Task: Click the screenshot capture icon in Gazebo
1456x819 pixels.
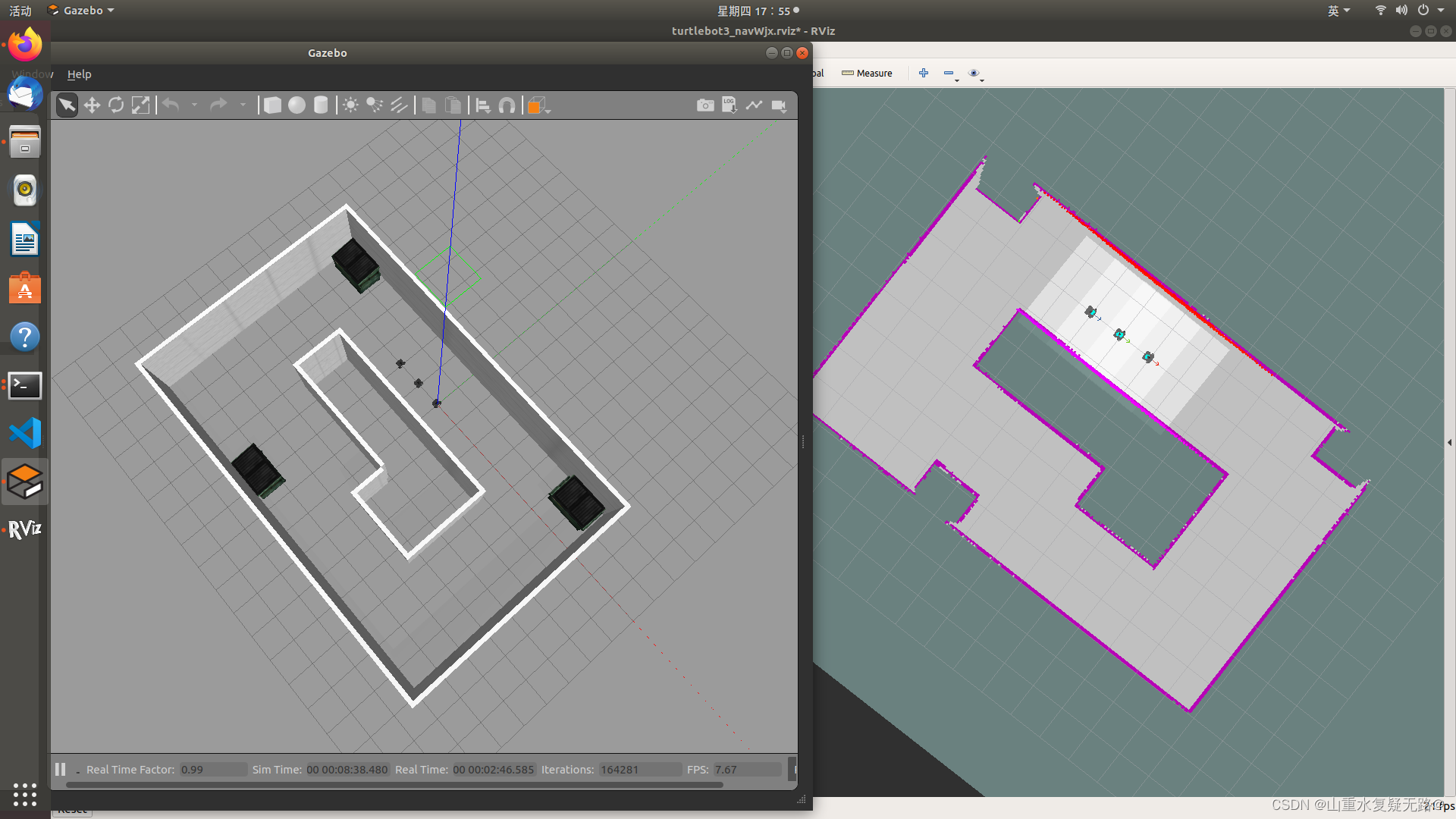Action: point(705,104)
